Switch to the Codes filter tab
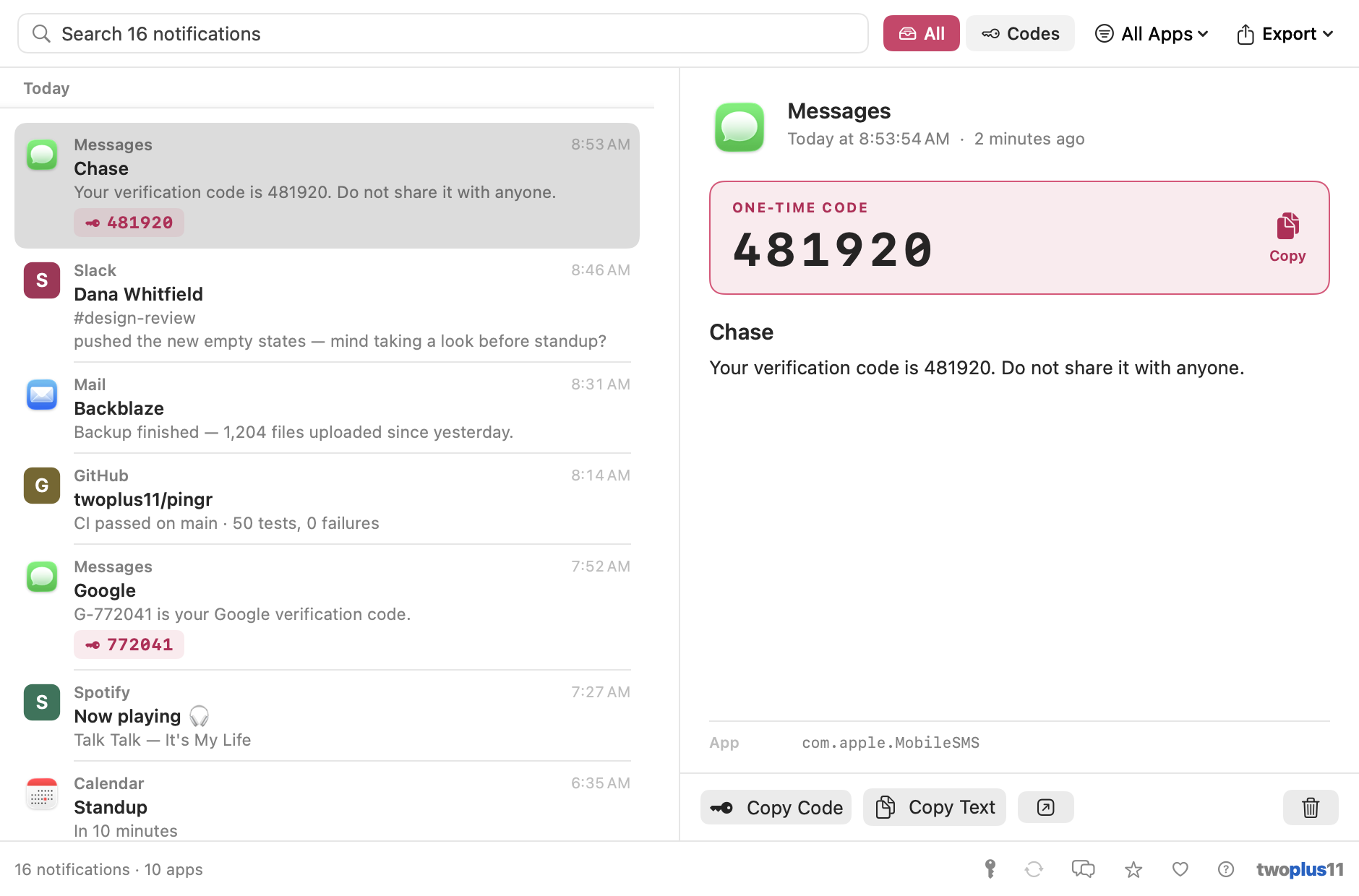Screen dimensions: 1359x896 1020,34
